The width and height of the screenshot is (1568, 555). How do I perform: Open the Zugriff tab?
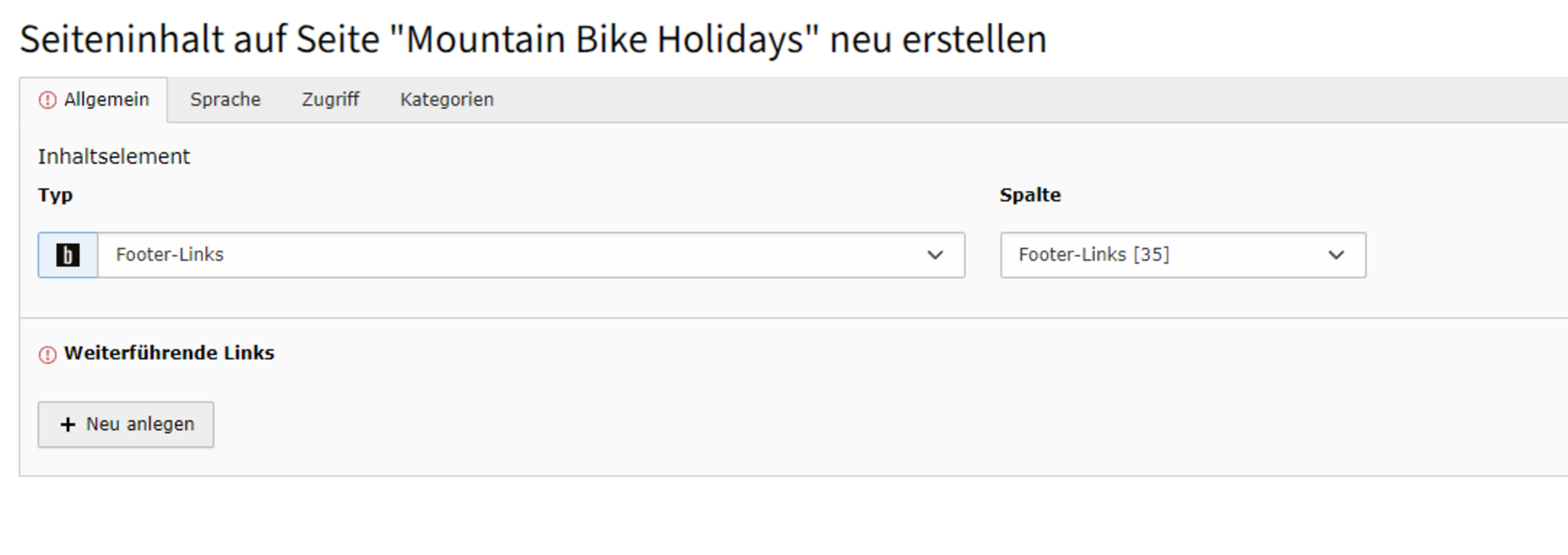click(x=330, y=100)
